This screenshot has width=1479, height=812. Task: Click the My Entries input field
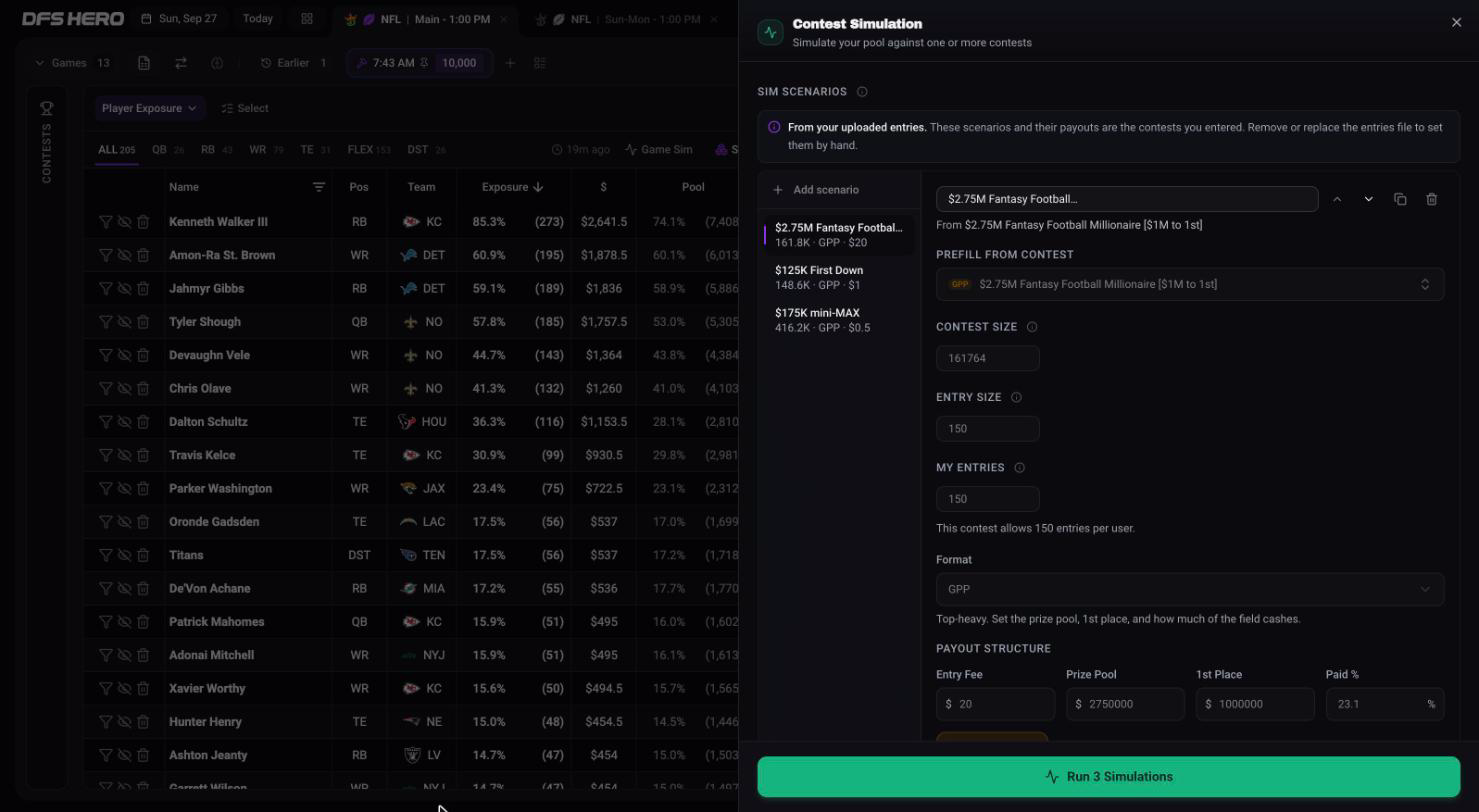pos(988,499)
